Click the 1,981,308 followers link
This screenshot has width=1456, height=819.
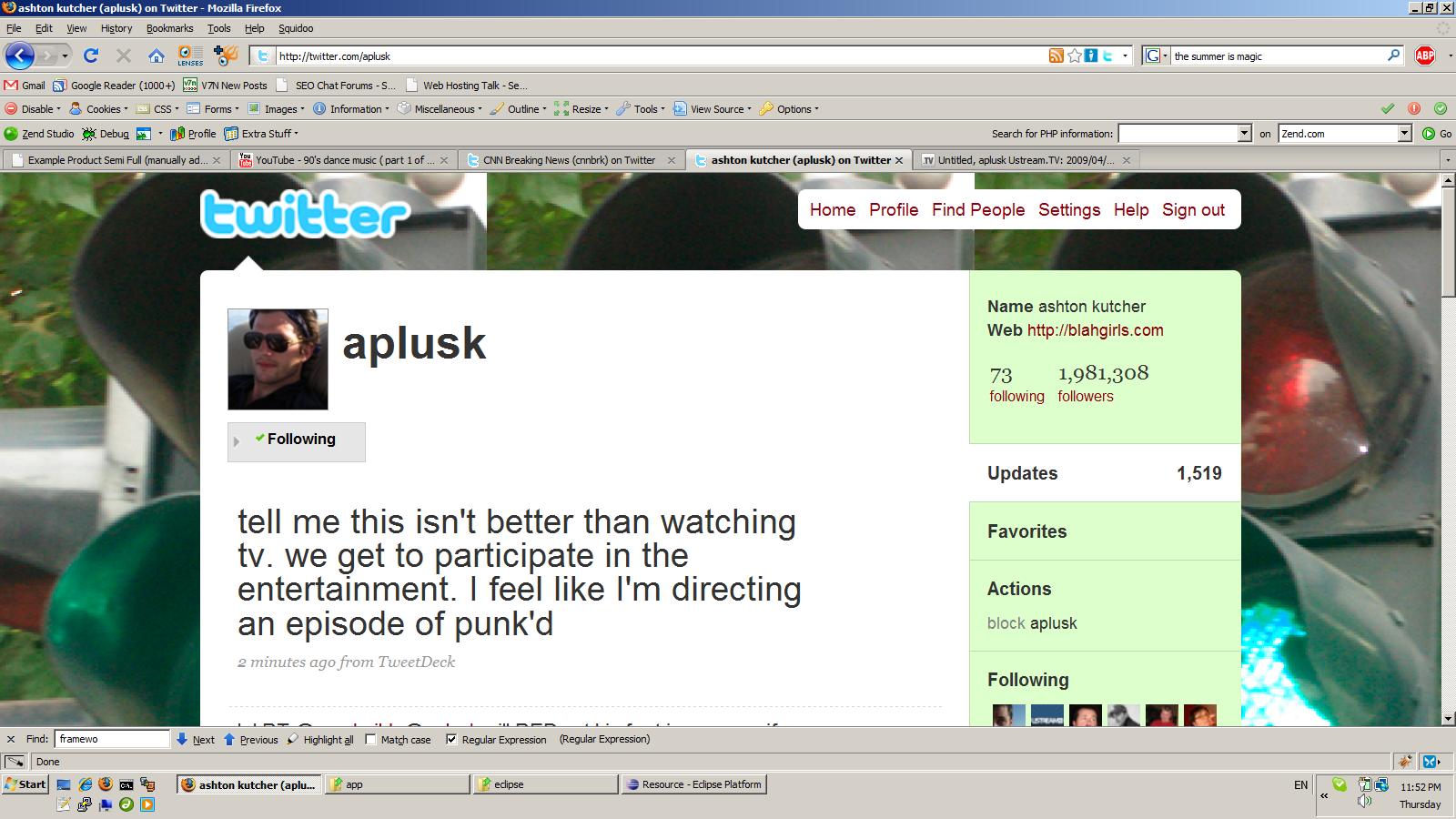[1103, 383]
